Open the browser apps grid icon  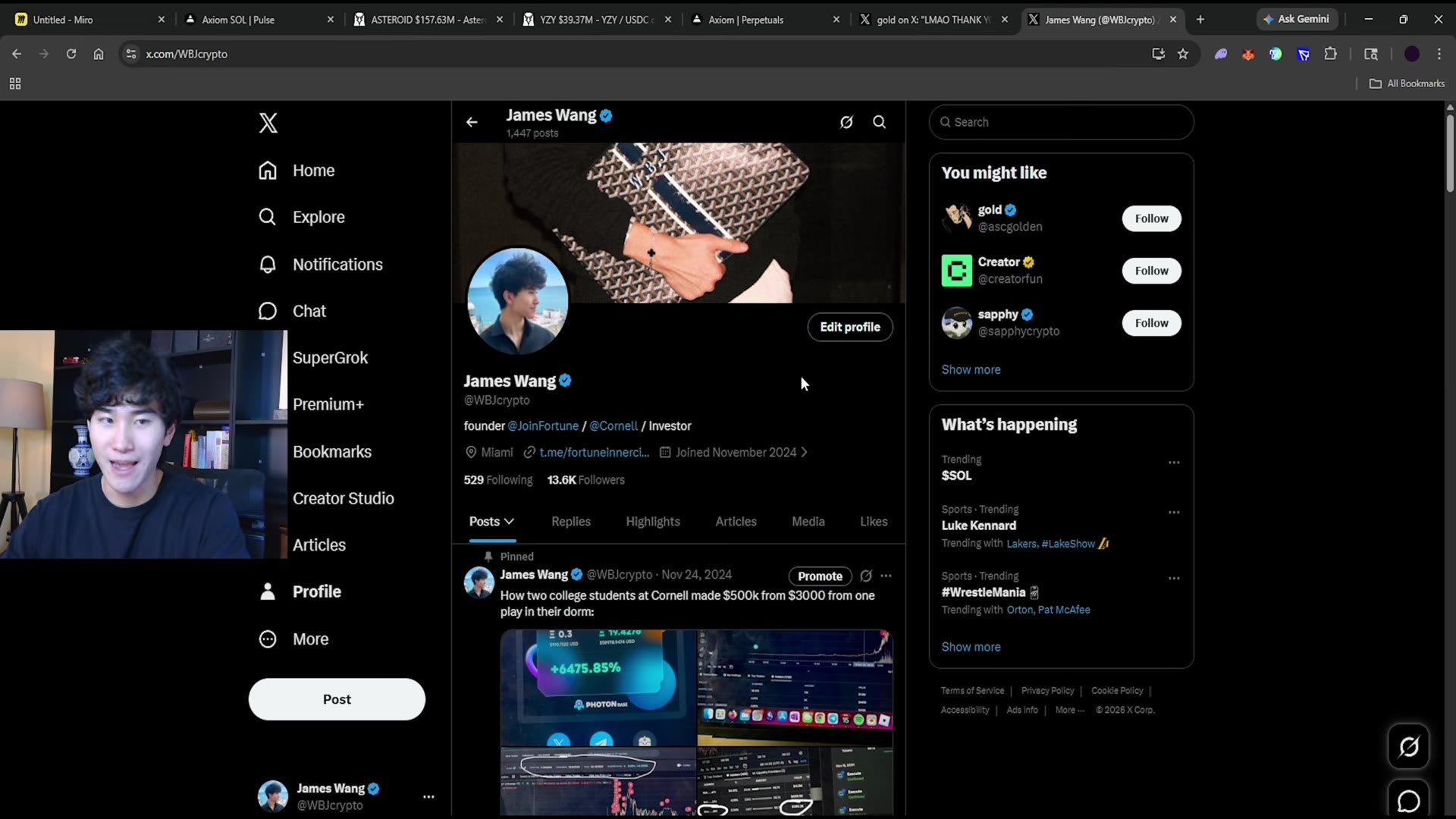pyautogui.click(x=15, y=83)
